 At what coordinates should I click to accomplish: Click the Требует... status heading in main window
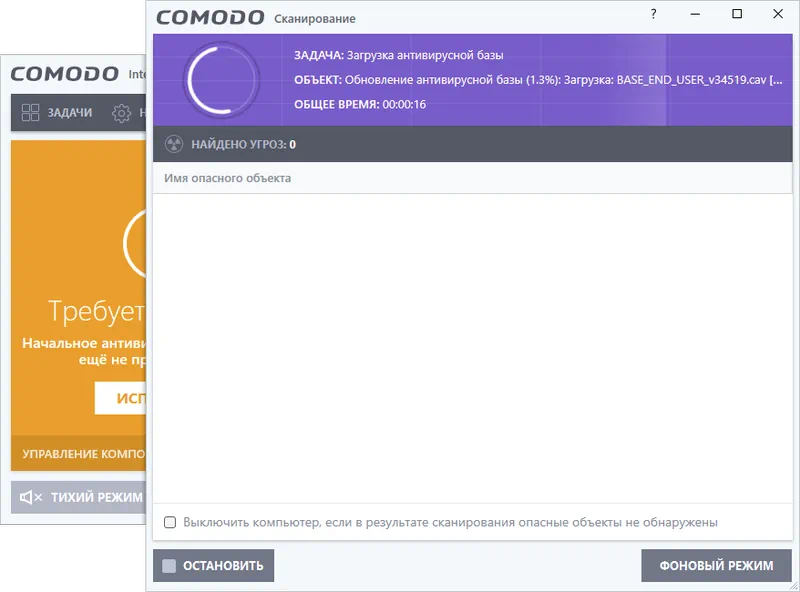97,311
